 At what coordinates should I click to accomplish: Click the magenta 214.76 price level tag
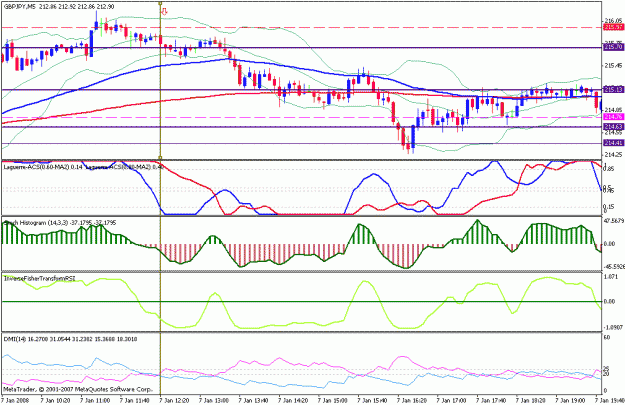[x=614, y=117]
